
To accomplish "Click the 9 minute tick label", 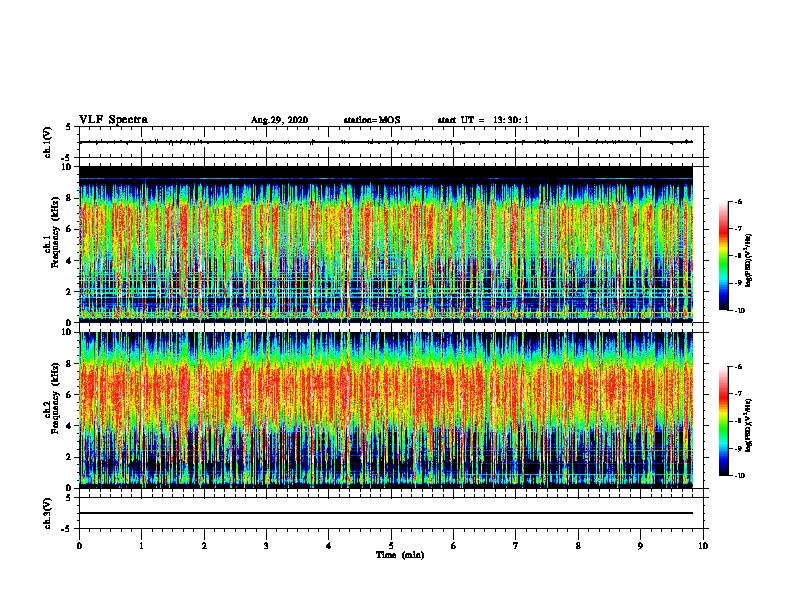I will pos(640,546).
